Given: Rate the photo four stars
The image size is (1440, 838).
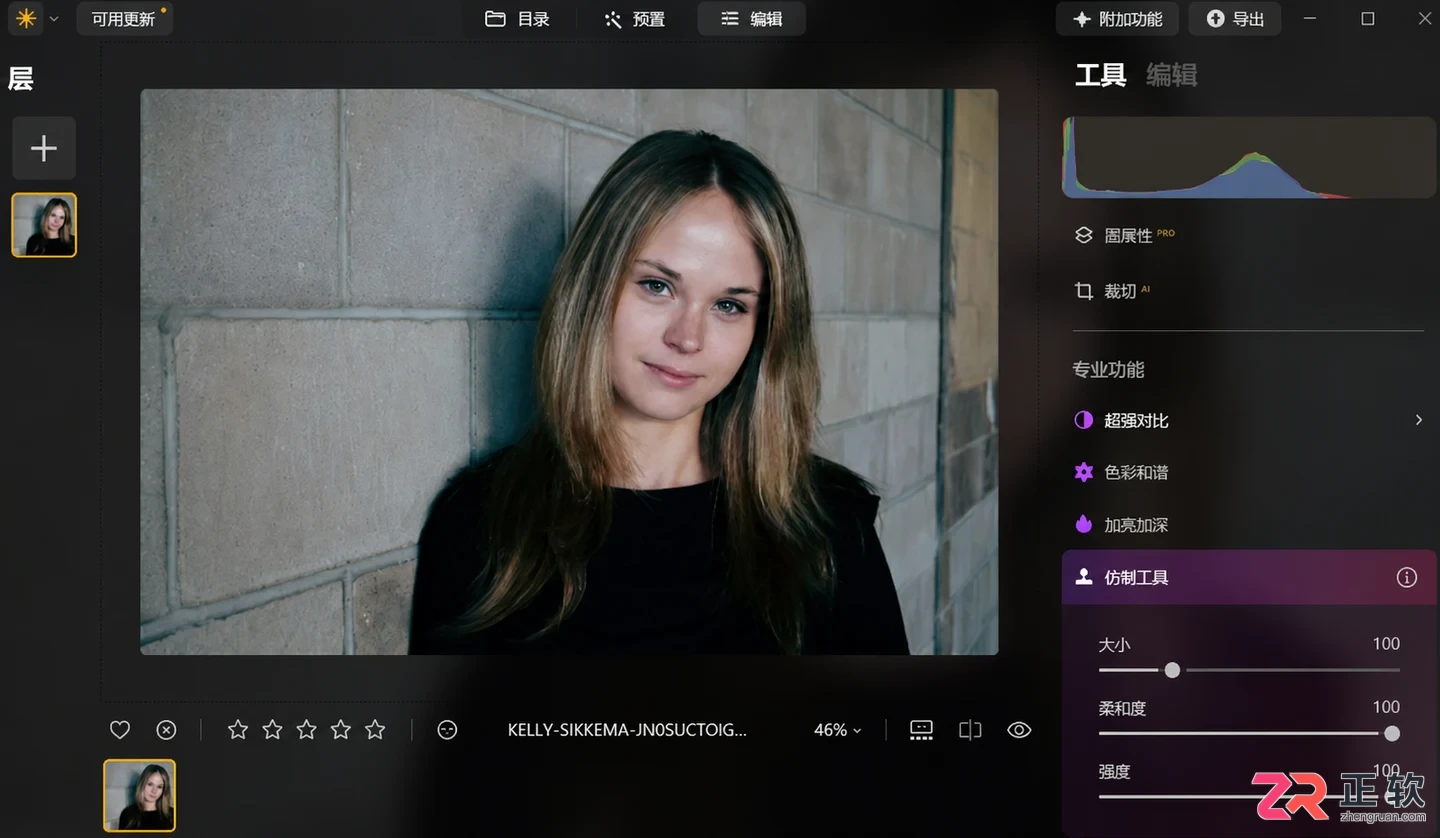Looking at the screenshot, I should coord(341,730).
